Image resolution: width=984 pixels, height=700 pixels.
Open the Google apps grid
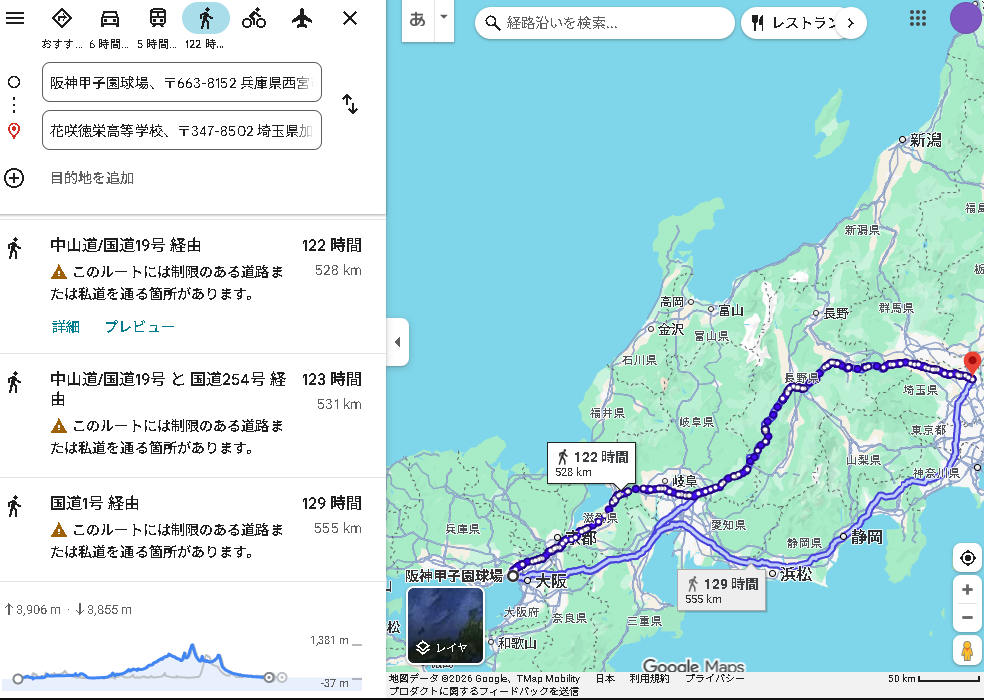917,18
